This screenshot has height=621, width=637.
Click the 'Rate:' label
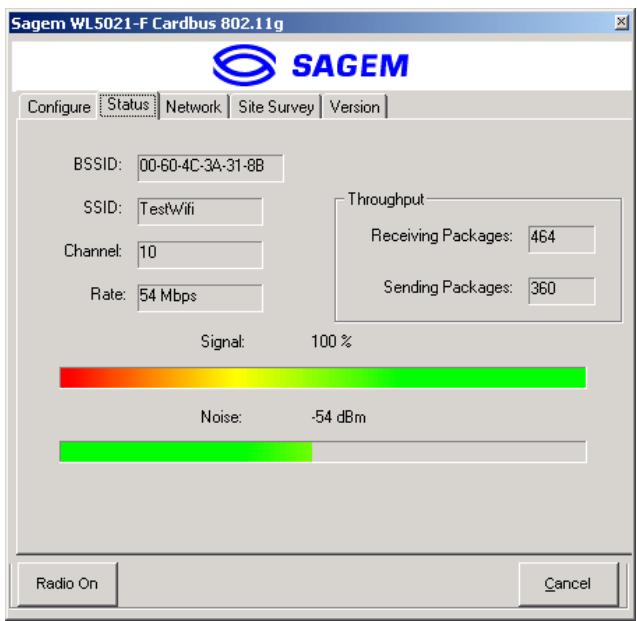click(x=108, y=294)
